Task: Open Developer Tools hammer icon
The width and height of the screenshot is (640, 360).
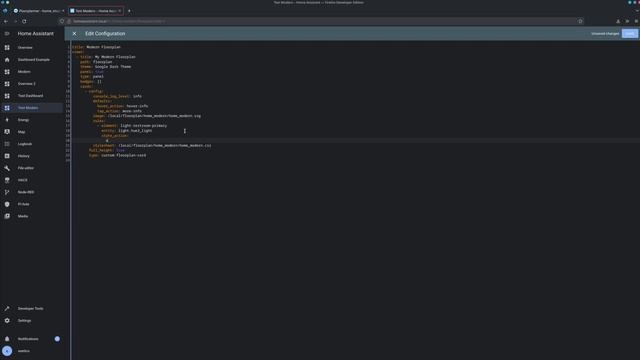Action: (x=7, y=309)
